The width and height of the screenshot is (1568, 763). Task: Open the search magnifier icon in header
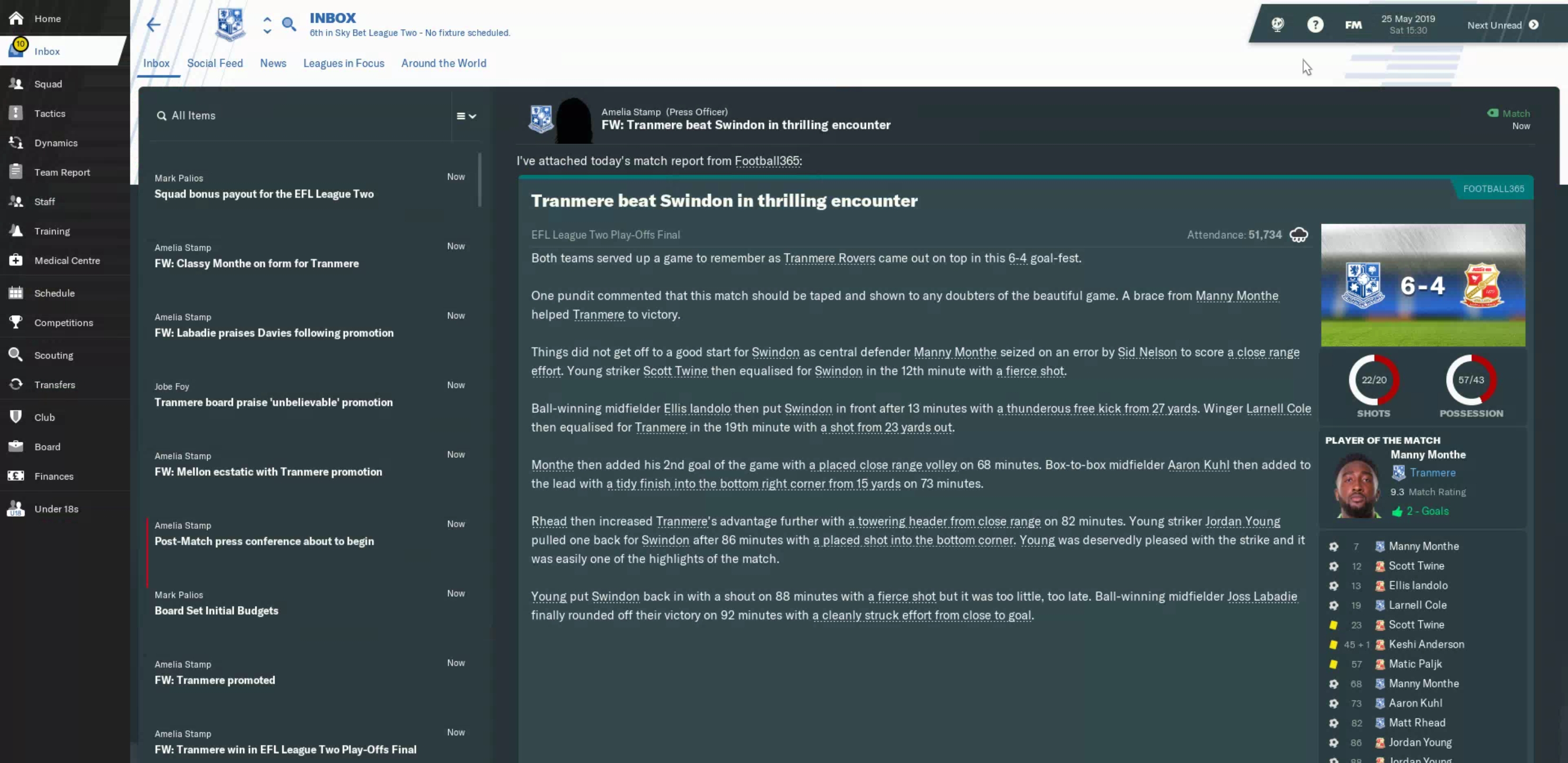click(x=289, y=24)
